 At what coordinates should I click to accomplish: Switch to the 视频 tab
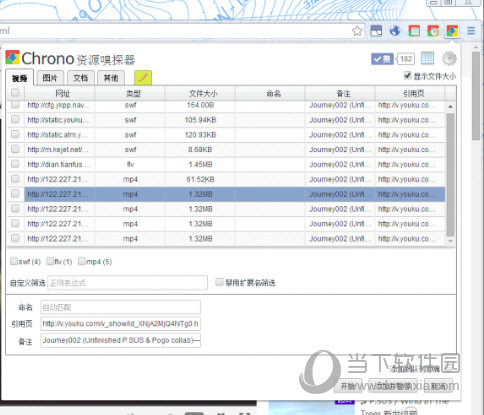click(x=19, y=78)
